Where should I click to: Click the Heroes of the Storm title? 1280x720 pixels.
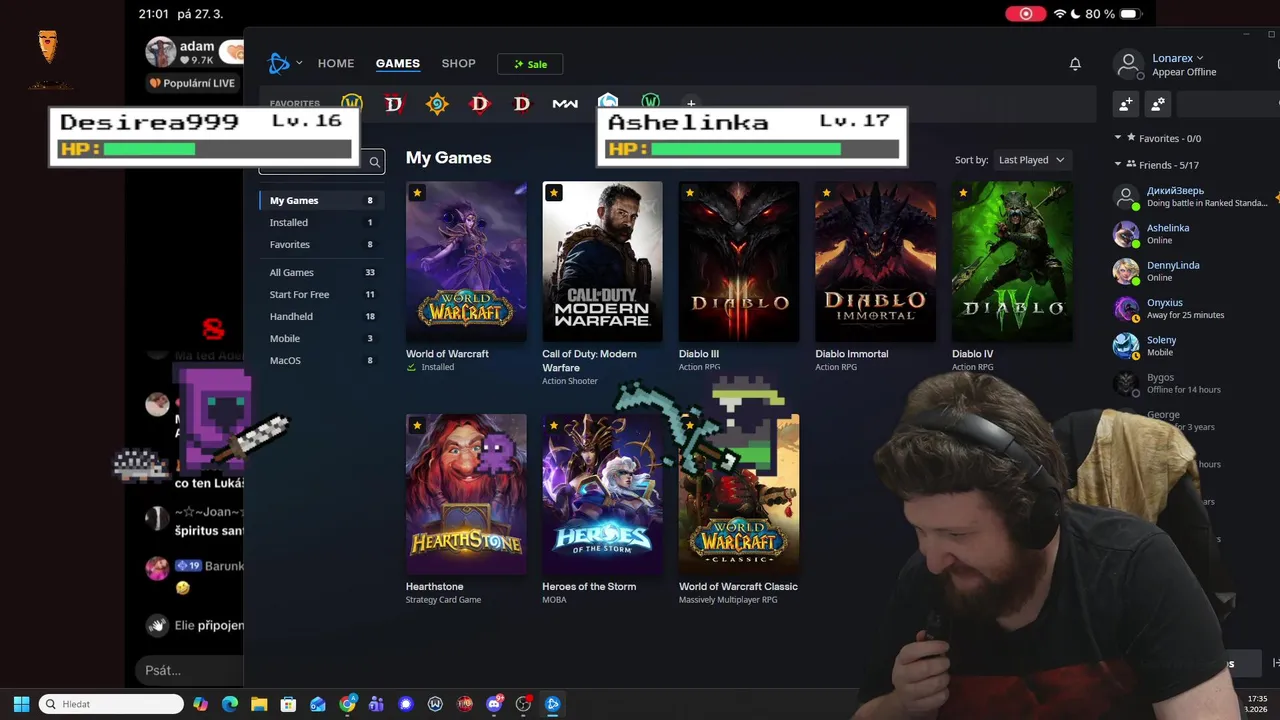[x=589, y=587]
